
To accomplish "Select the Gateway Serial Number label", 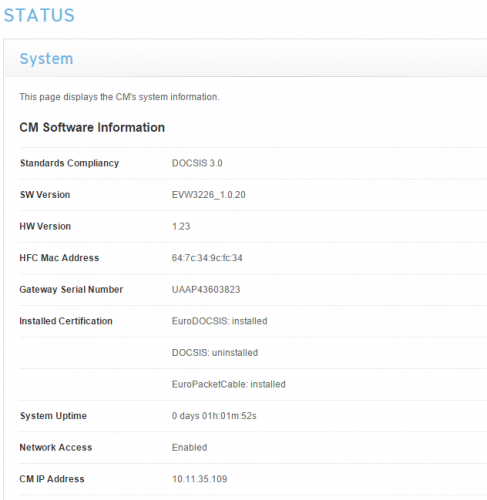I will 71,289.
